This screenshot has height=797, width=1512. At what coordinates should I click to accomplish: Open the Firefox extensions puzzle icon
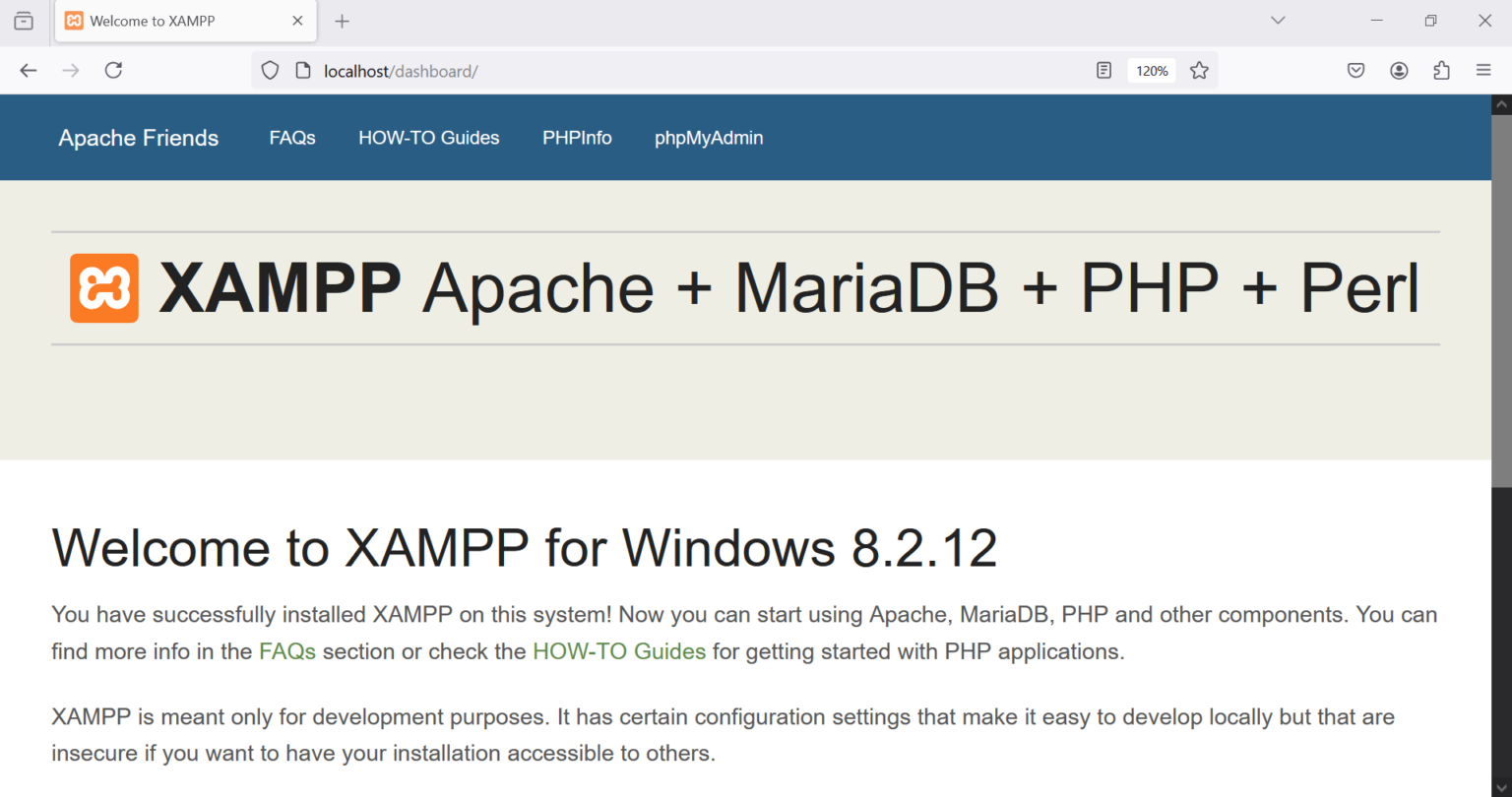(x=1441, y=70)
